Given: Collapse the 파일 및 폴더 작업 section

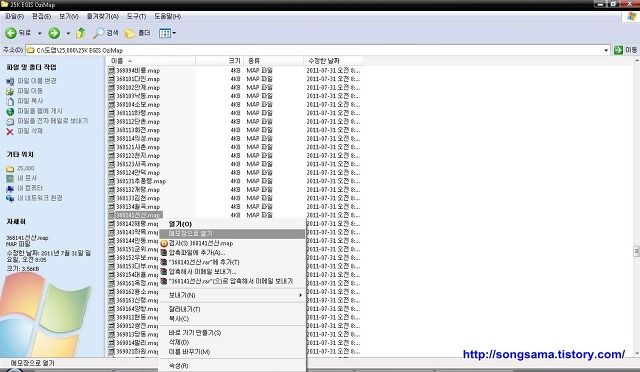Looking at the screenshot, I should (31, 67).
